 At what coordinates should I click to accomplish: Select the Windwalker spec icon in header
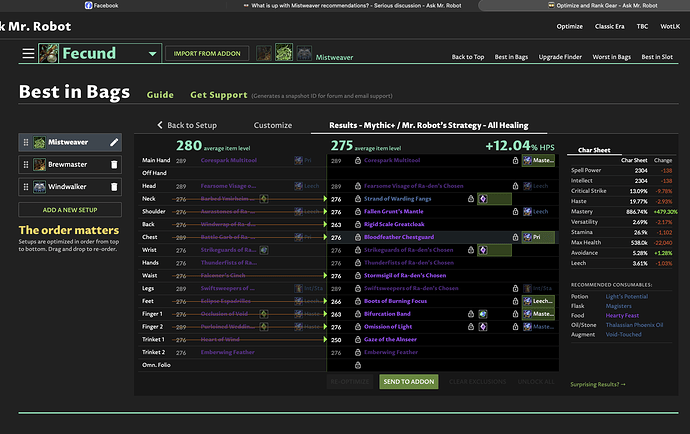pyautogui.click(x=304, y=53)
